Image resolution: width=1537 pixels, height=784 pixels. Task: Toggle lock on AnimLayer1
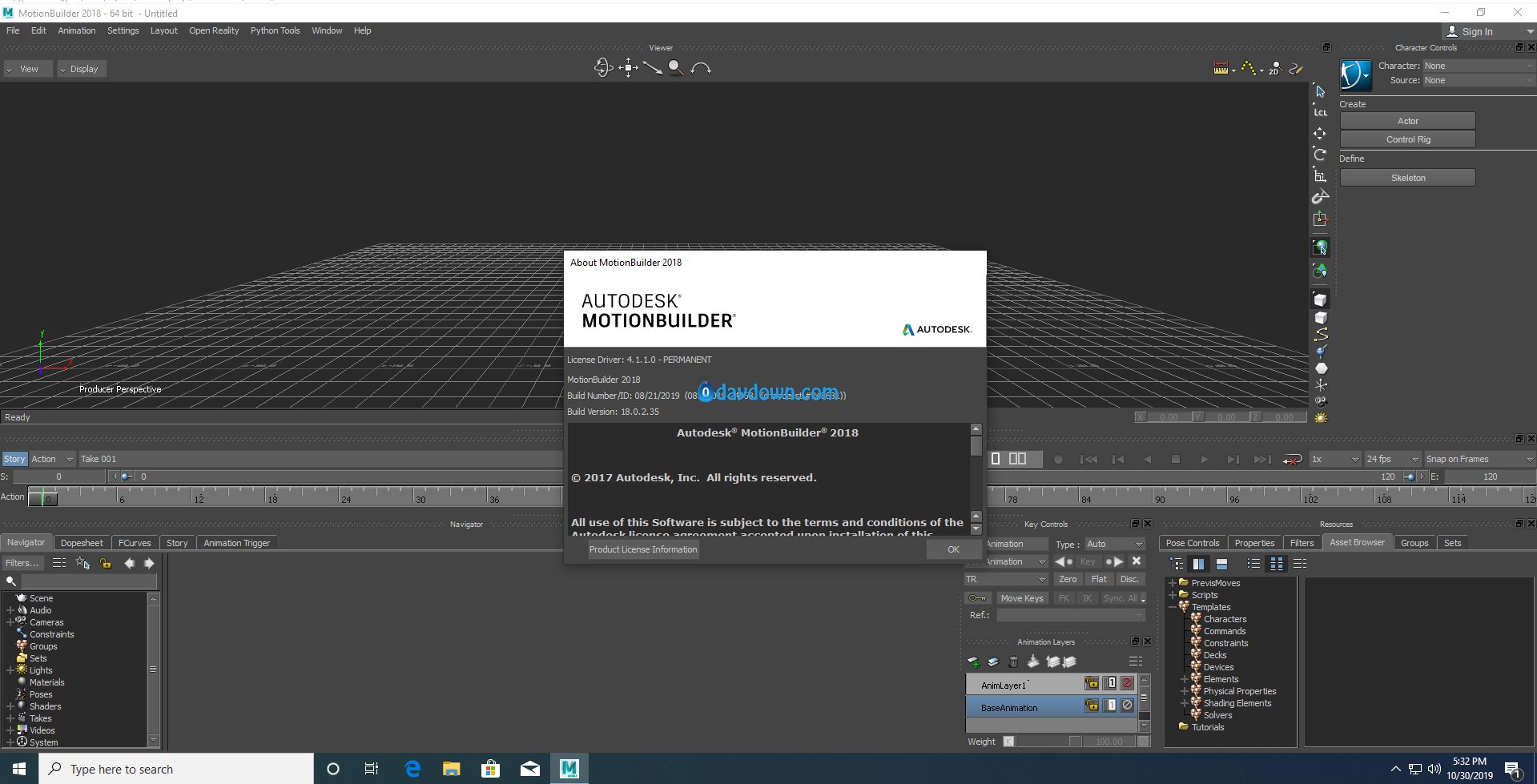click(1091, 683)
